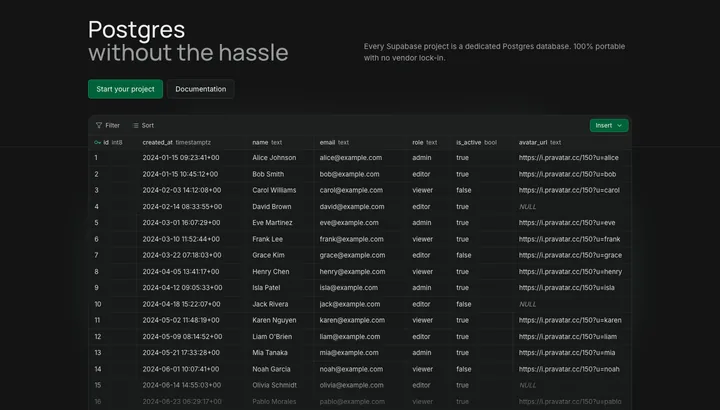This screenshot has width=720, height=410.
Task: Click NULL avatar cell in Jack Rivera row
Action: point(528,304)
